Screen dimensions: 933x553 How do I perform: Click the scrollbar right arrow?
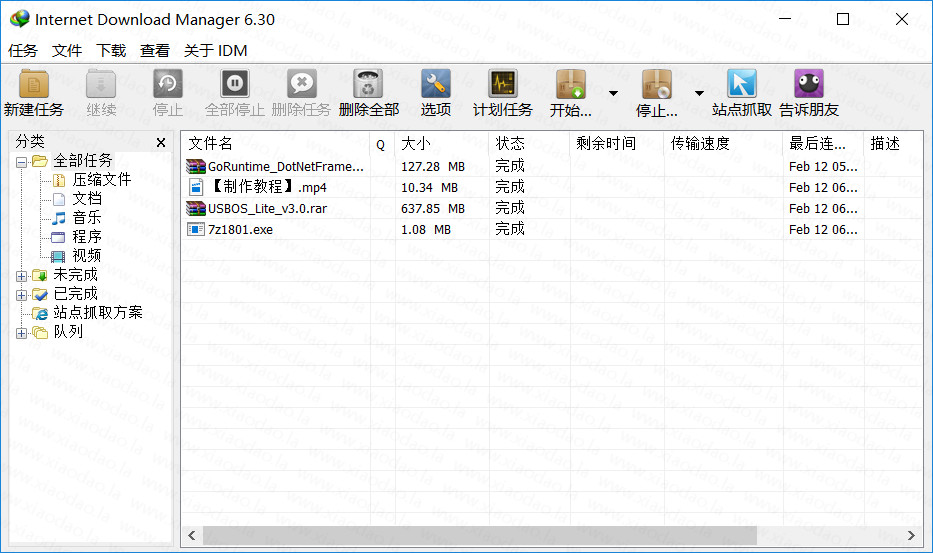(x=911, y=535)
